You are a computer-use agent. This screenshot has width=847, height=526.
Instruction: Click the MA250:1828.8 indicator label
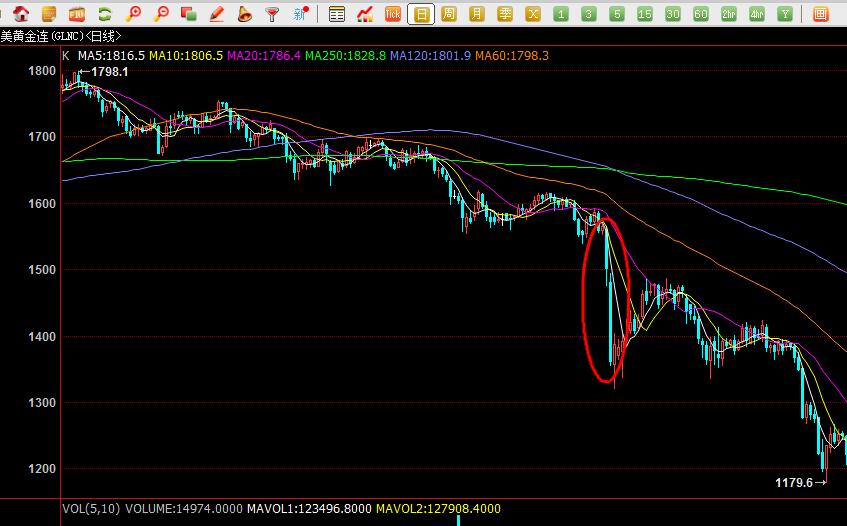click(x=345, y=55)
